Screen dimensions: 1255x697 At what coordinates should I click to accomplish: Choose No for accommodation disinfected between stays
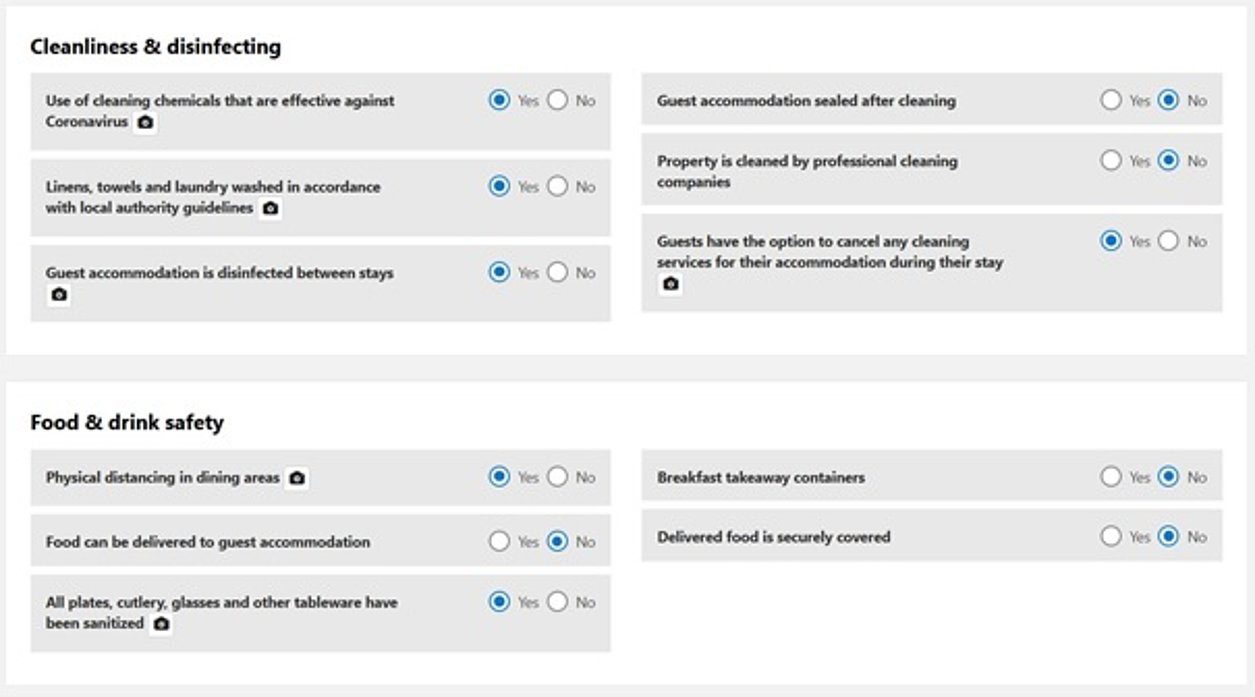(558, 272)
